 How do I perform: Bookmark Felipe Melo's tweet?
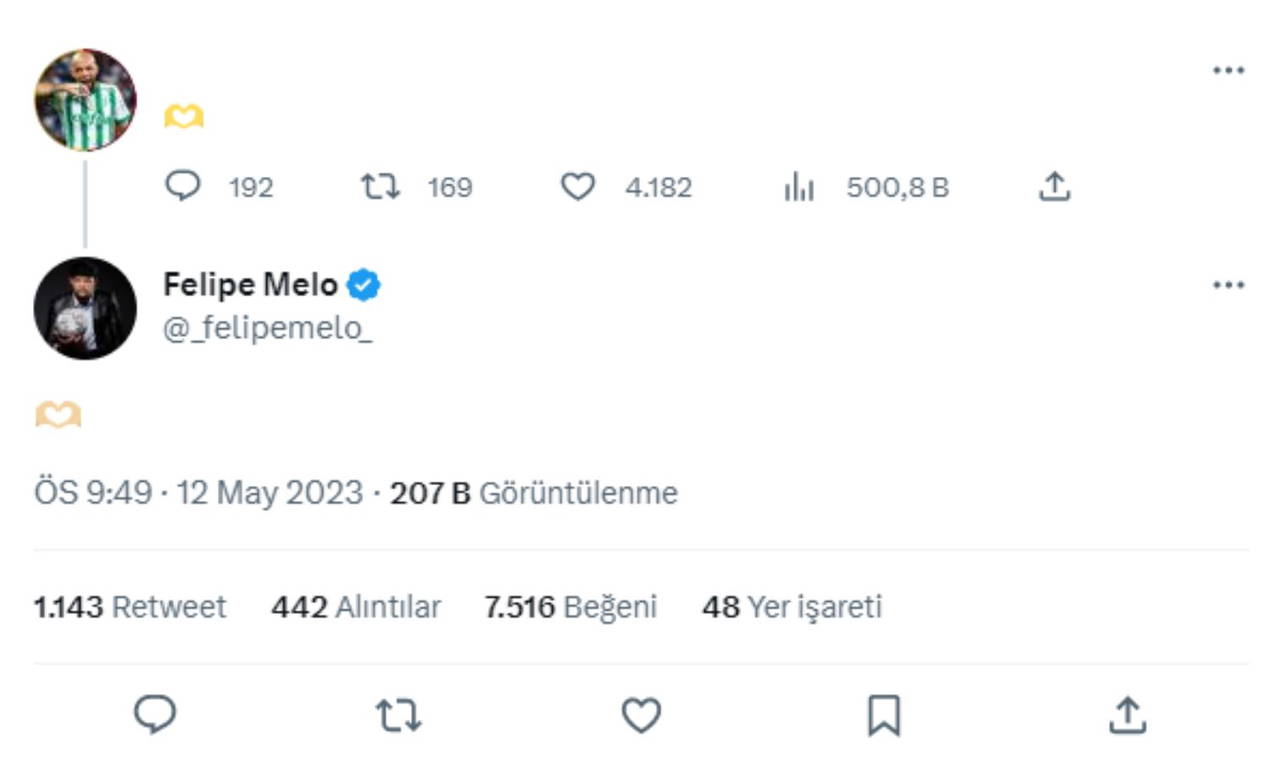(884, 715)
